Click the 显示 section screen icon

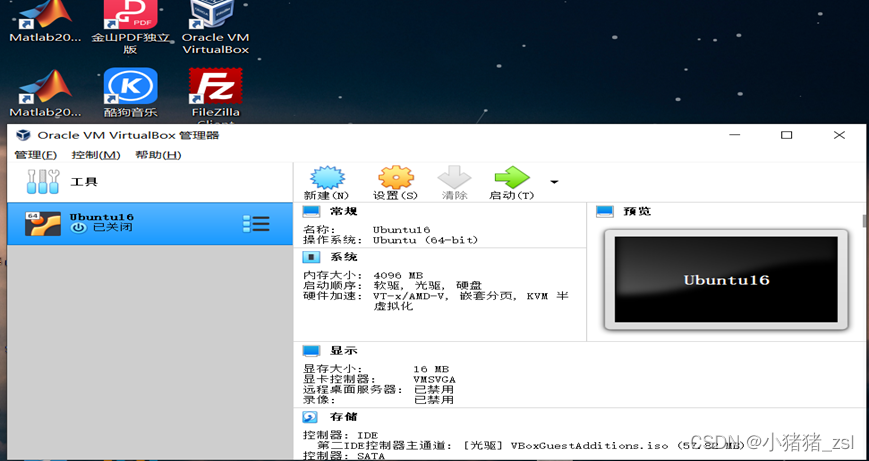[x=311, y=351]
